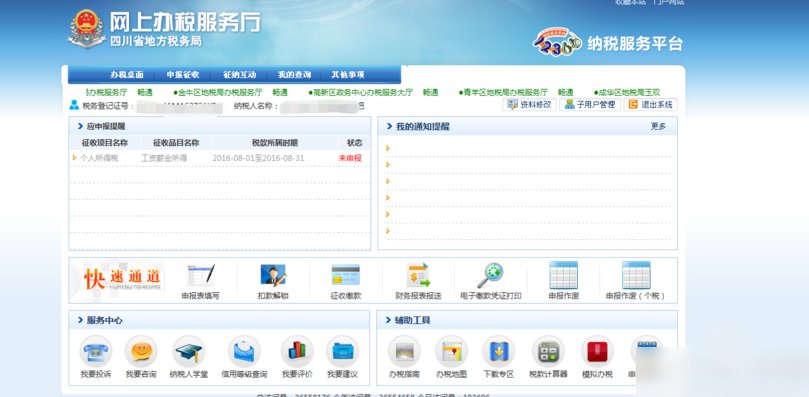Expand the 应申报提醒 panel header arrow
This screenshot has width=809, height=397.
[80, 126]
